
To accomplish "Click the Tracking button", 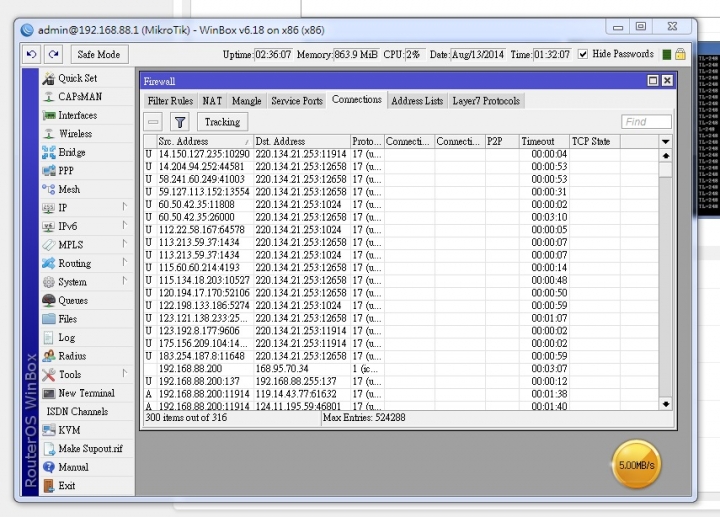I will [222, 122].
